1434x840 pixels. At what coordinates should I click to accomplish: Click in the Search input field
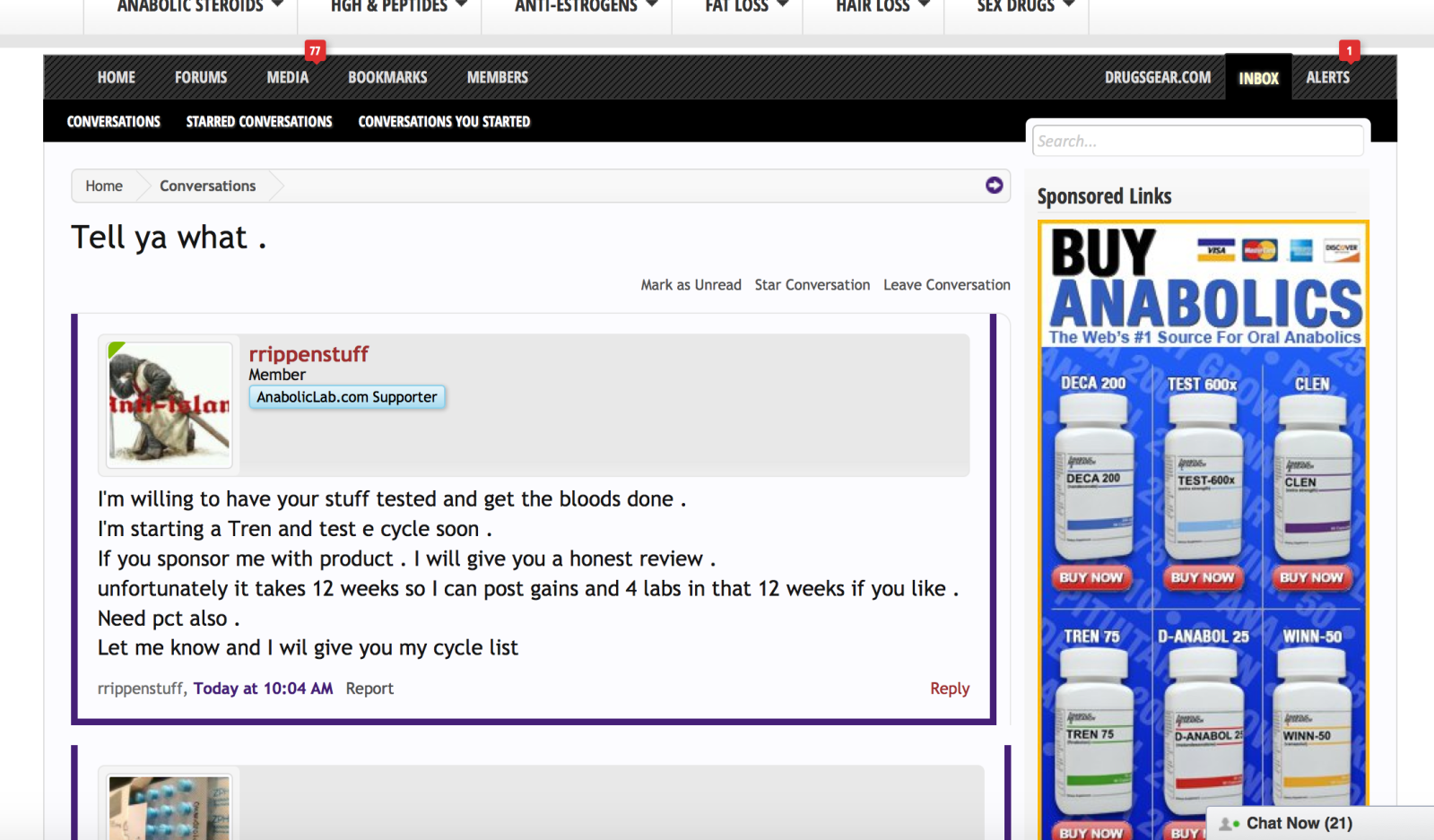(x=1197, y=141)
